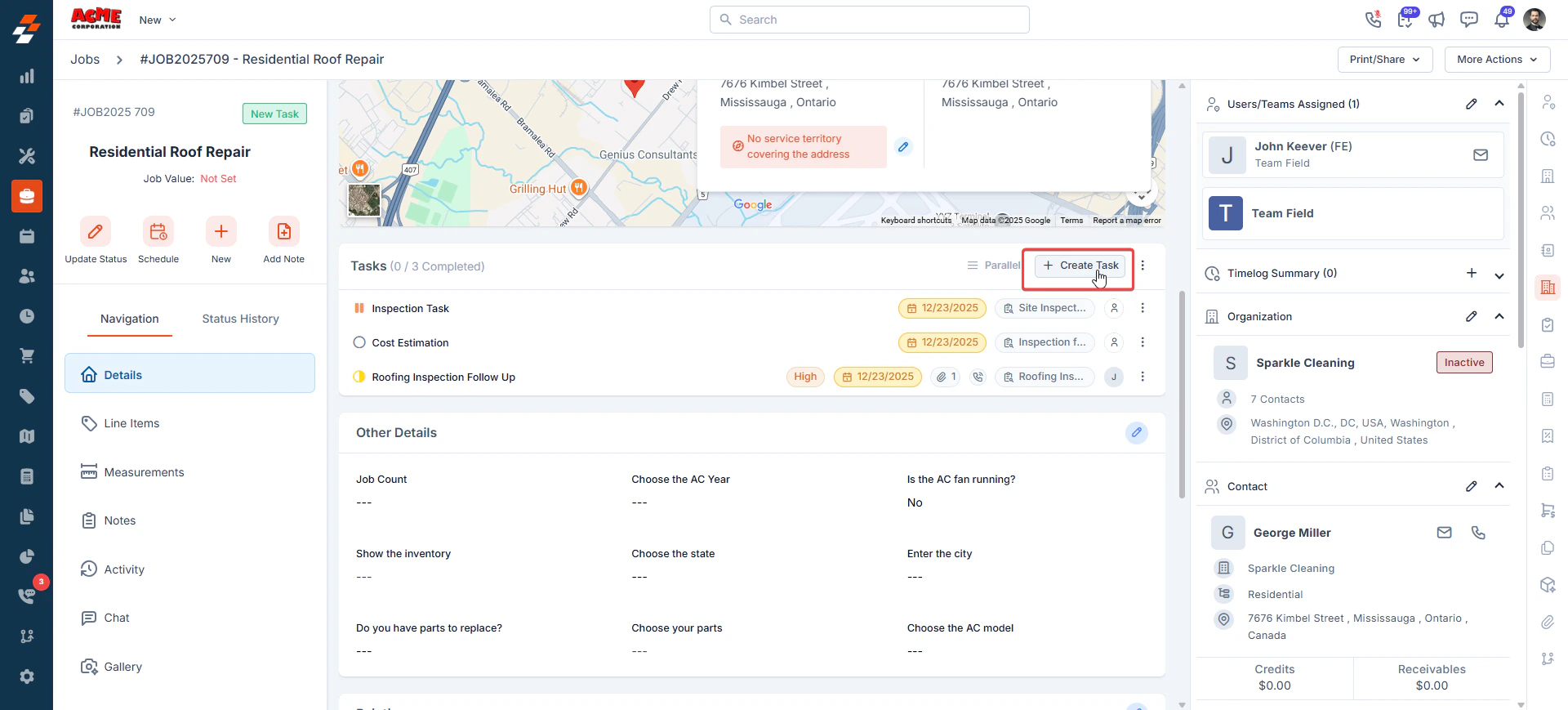Collapse Users/Teams Assigned section
Image resolution: width=1568 pixels, height=710 pixels.
coord(1499,104)
